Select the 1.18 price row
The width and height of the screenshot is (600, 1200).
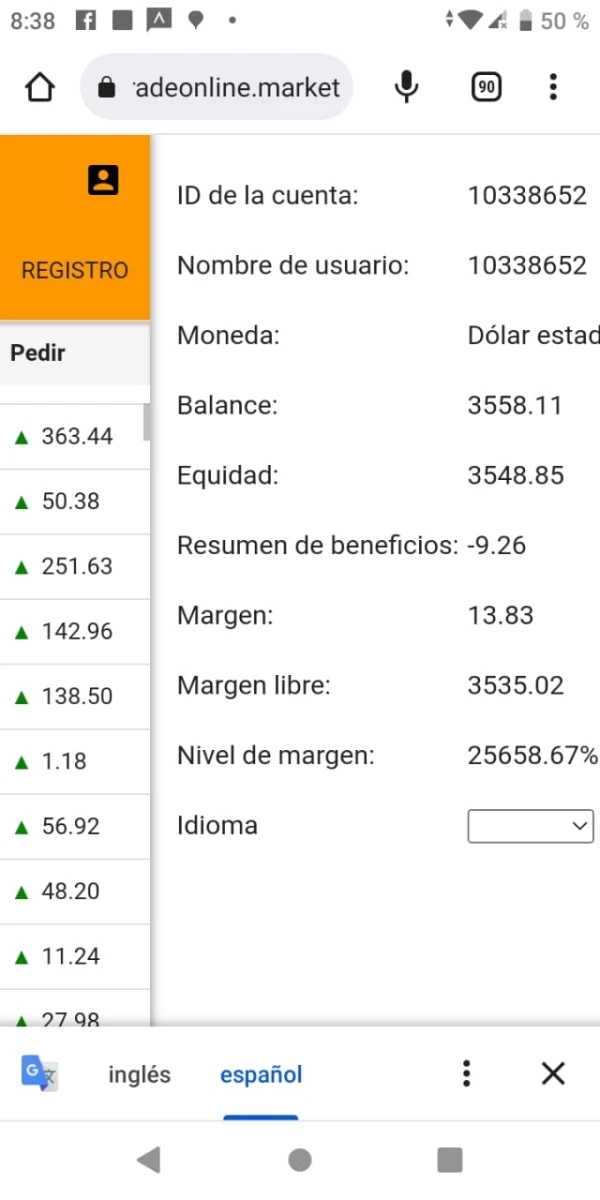tap(75, 761)
